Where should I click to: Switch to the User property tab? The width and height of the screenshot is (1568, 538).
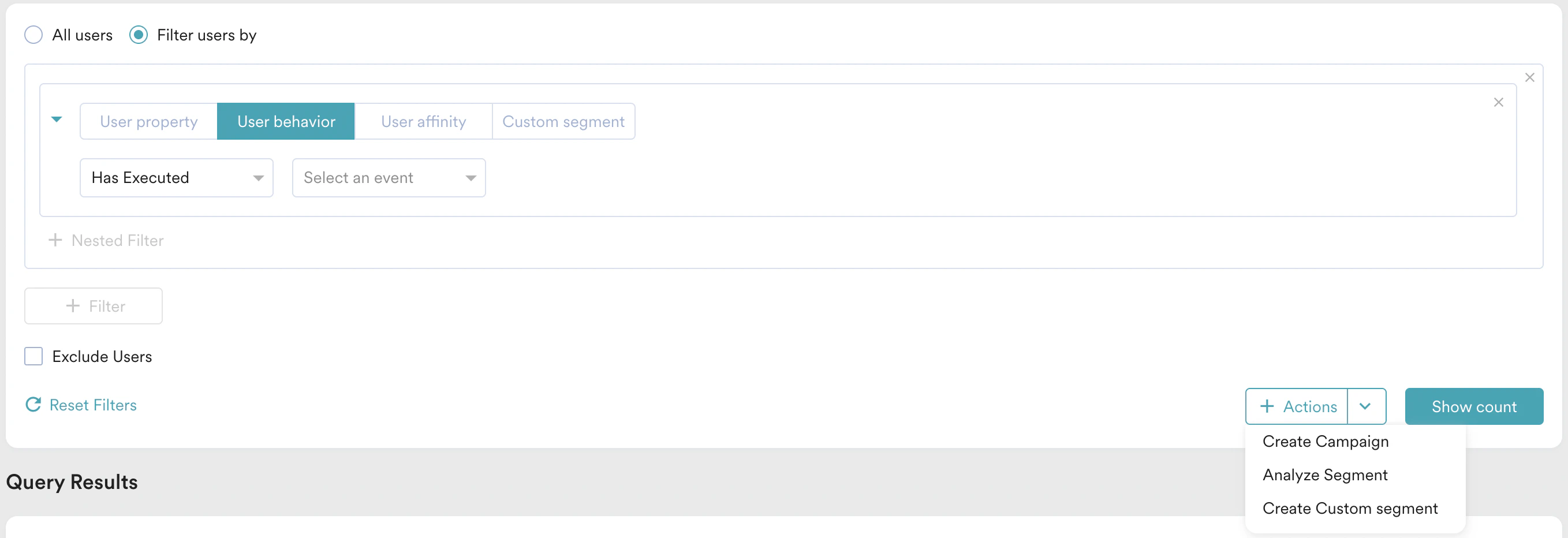point(148,121)
